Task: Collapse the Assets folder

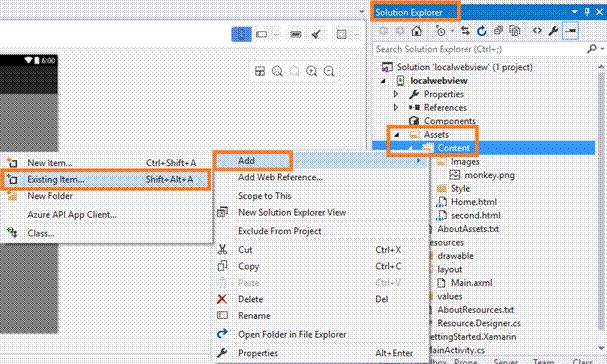Action: click(396, 135)
